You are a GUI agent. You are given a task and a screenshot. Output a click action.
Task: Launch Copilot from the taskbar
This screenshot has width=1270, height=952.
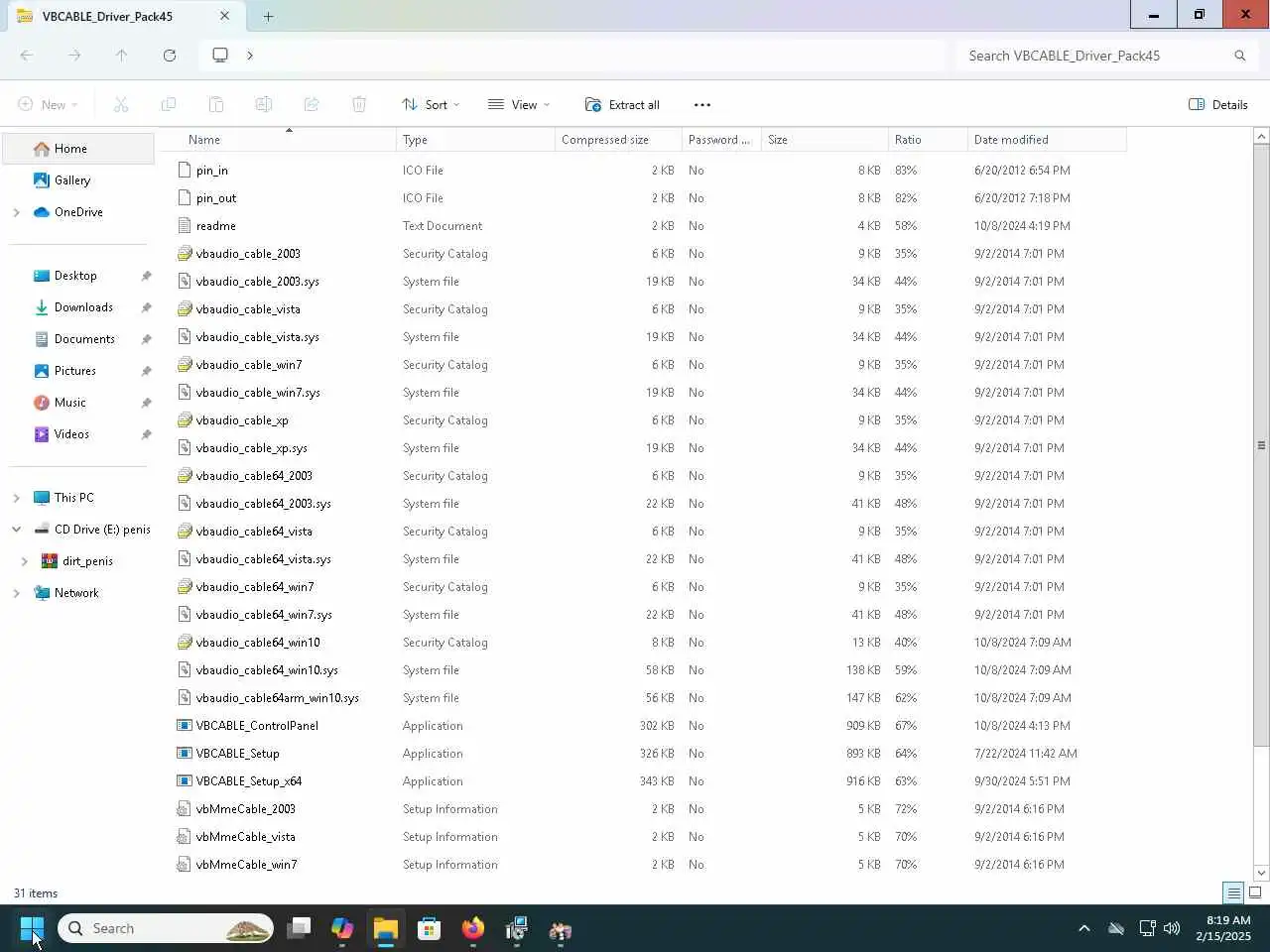[x=342, y=928]
